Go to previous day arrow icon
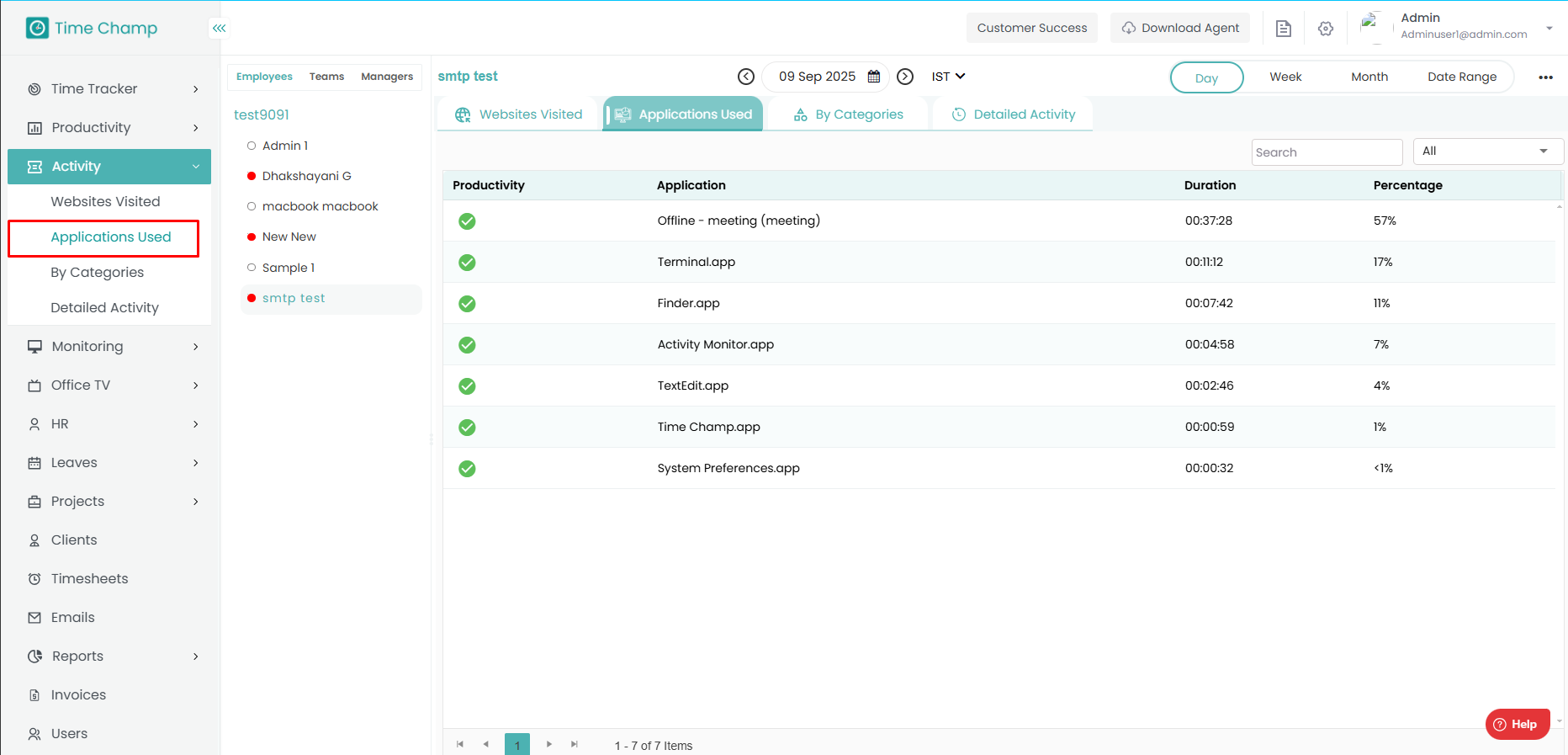The image size is (1568, 755). click(745, 77)
